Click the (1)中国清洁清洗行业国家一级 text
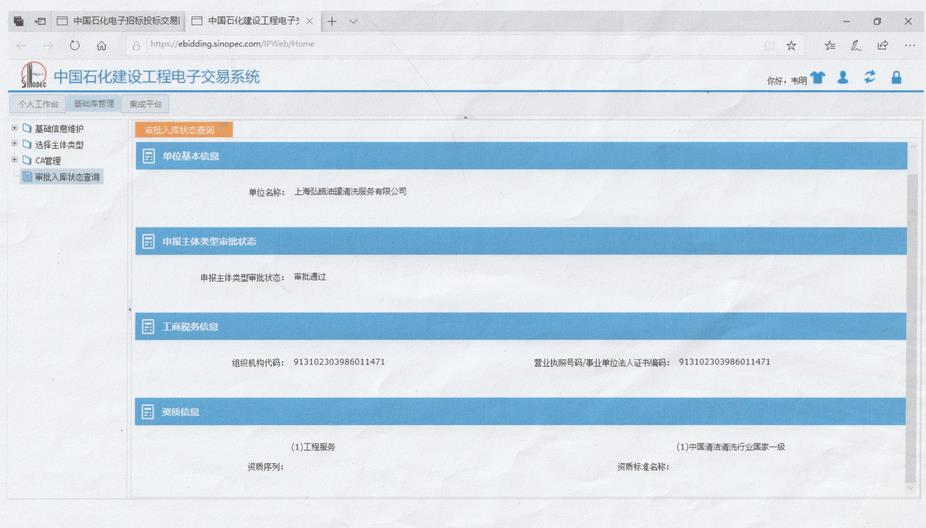 [x=731, y=447]
